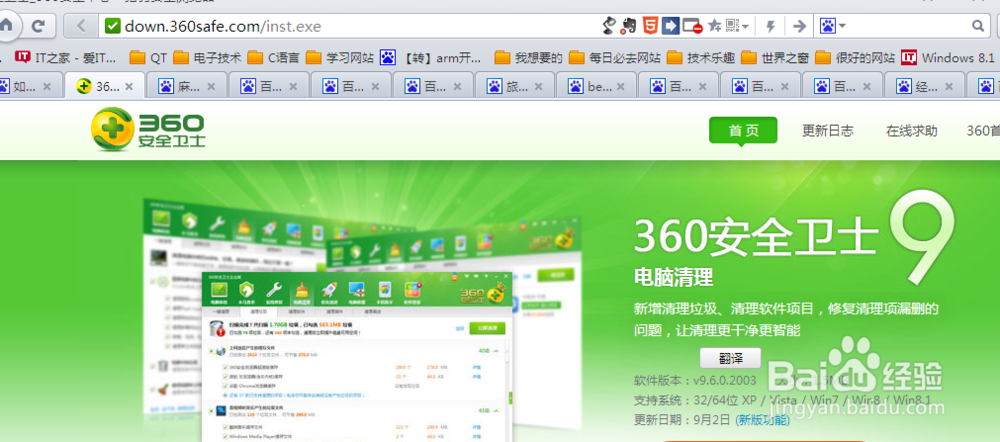Image resolution: width=1000 pixels, height=442 pixels.
Task: Click the blue arrow extension icon
Action: pyautogui.click(x=670, y=26)
